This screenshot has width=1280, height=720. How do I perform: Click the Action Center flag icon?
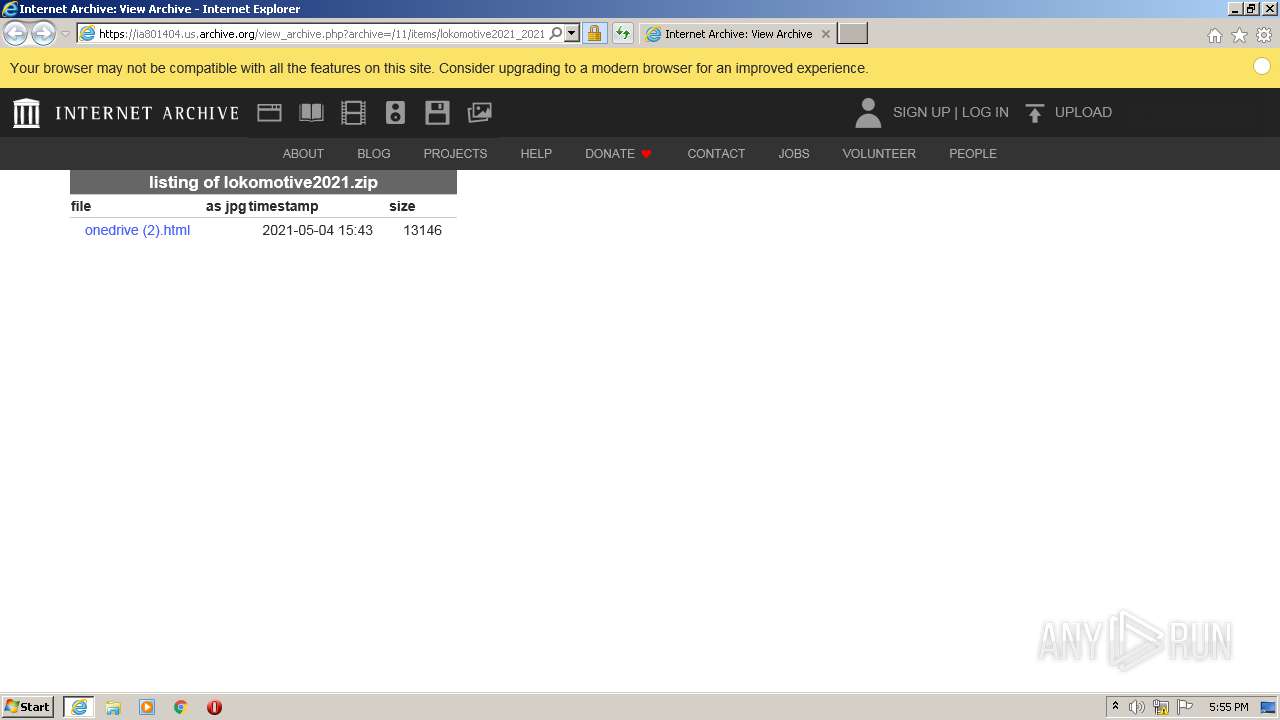pyautogui.click(x=1185, y=707)
